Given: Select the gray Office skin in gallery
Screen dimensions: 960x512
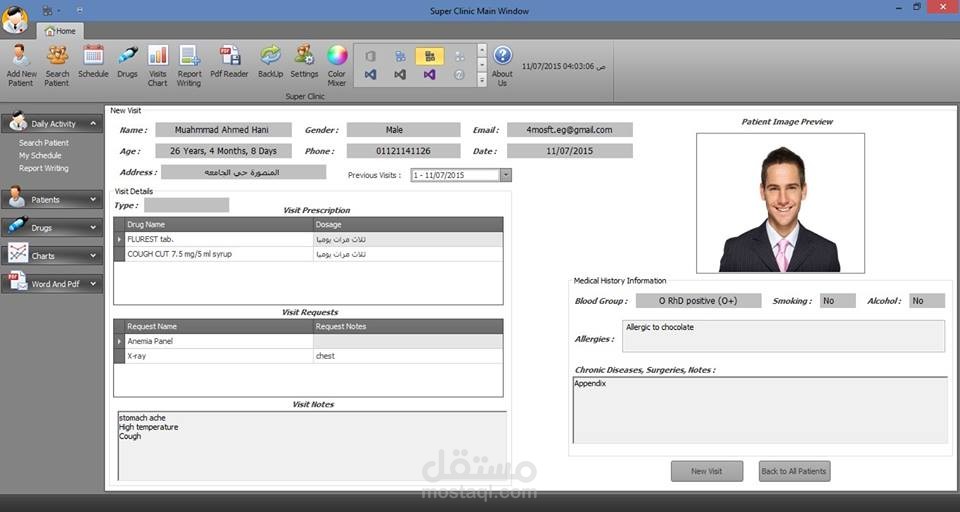Looking at the screenshot, I should [370, 56].
